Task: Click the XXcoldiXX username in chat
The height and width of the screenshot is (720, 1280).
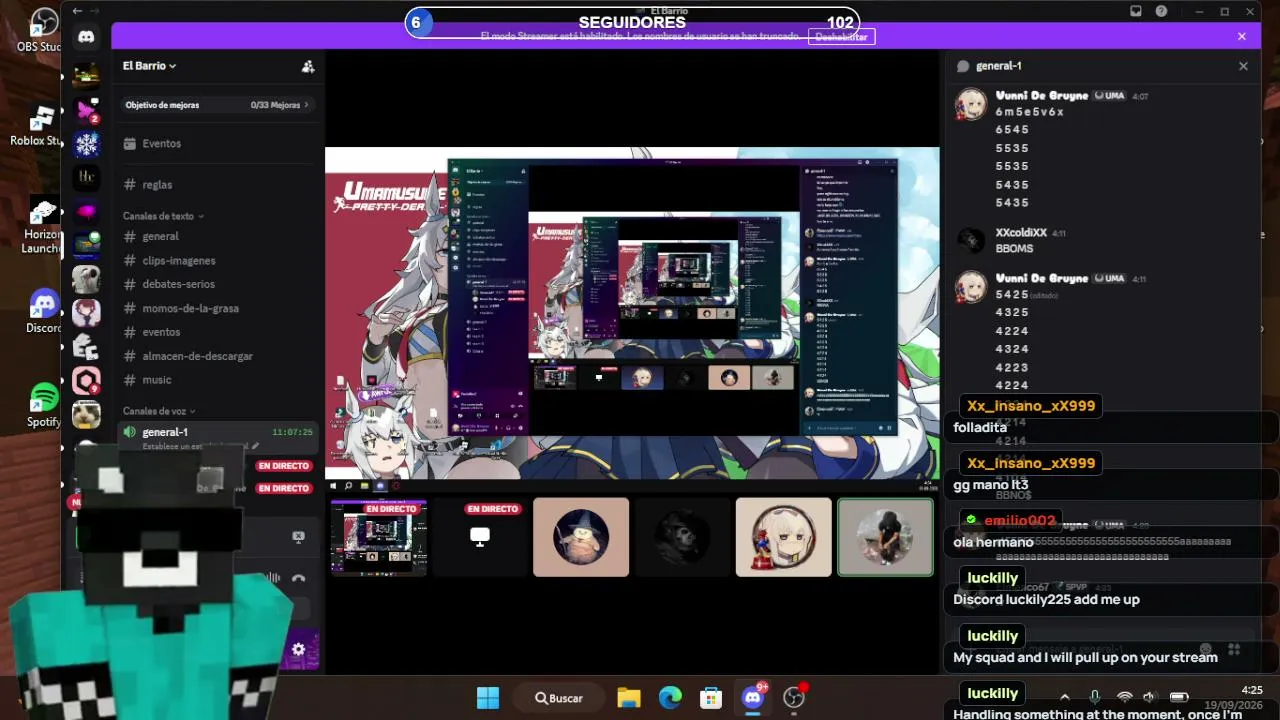Action: (x=1021, y=233)
